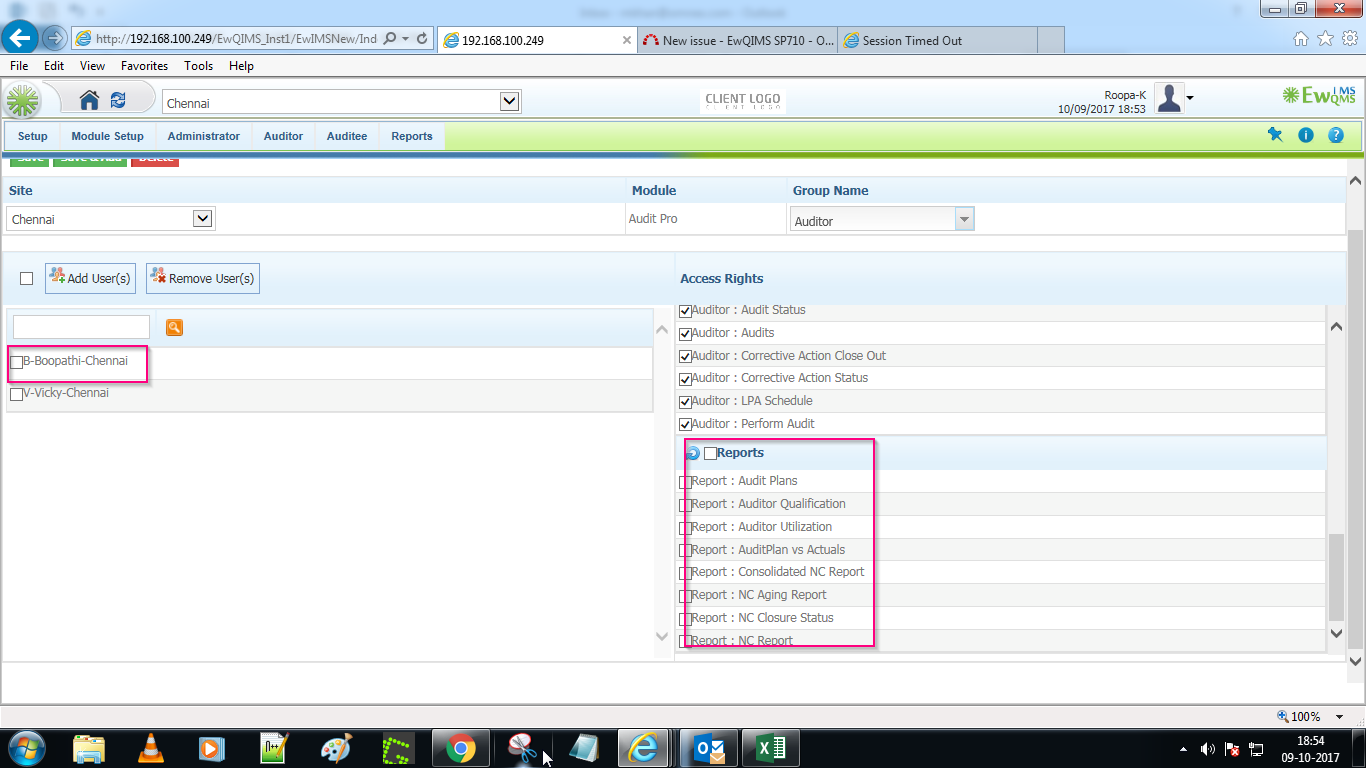
Task: Open the Auditee menu
Action: coord(347,136)
